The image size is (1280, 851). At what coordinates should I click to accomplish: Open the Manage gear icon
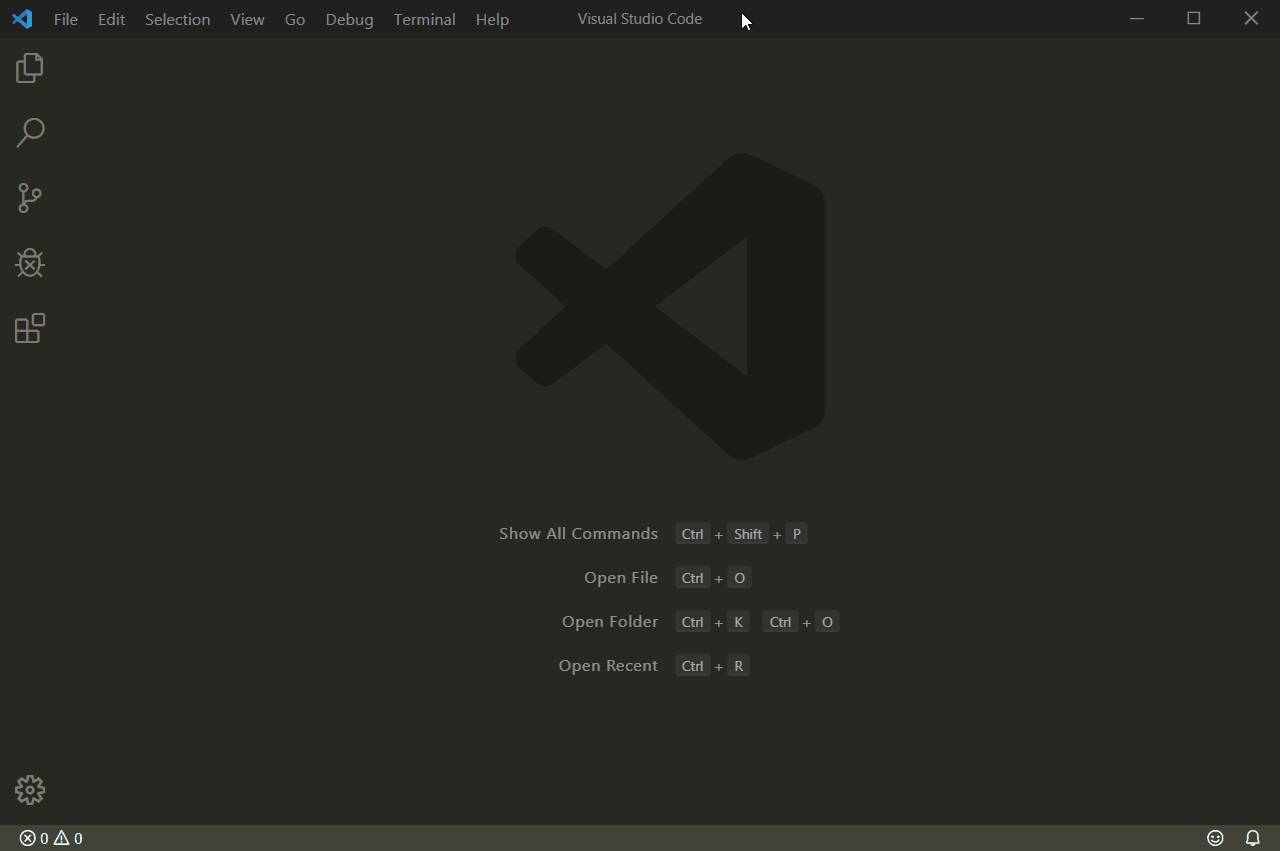[30, 790]
